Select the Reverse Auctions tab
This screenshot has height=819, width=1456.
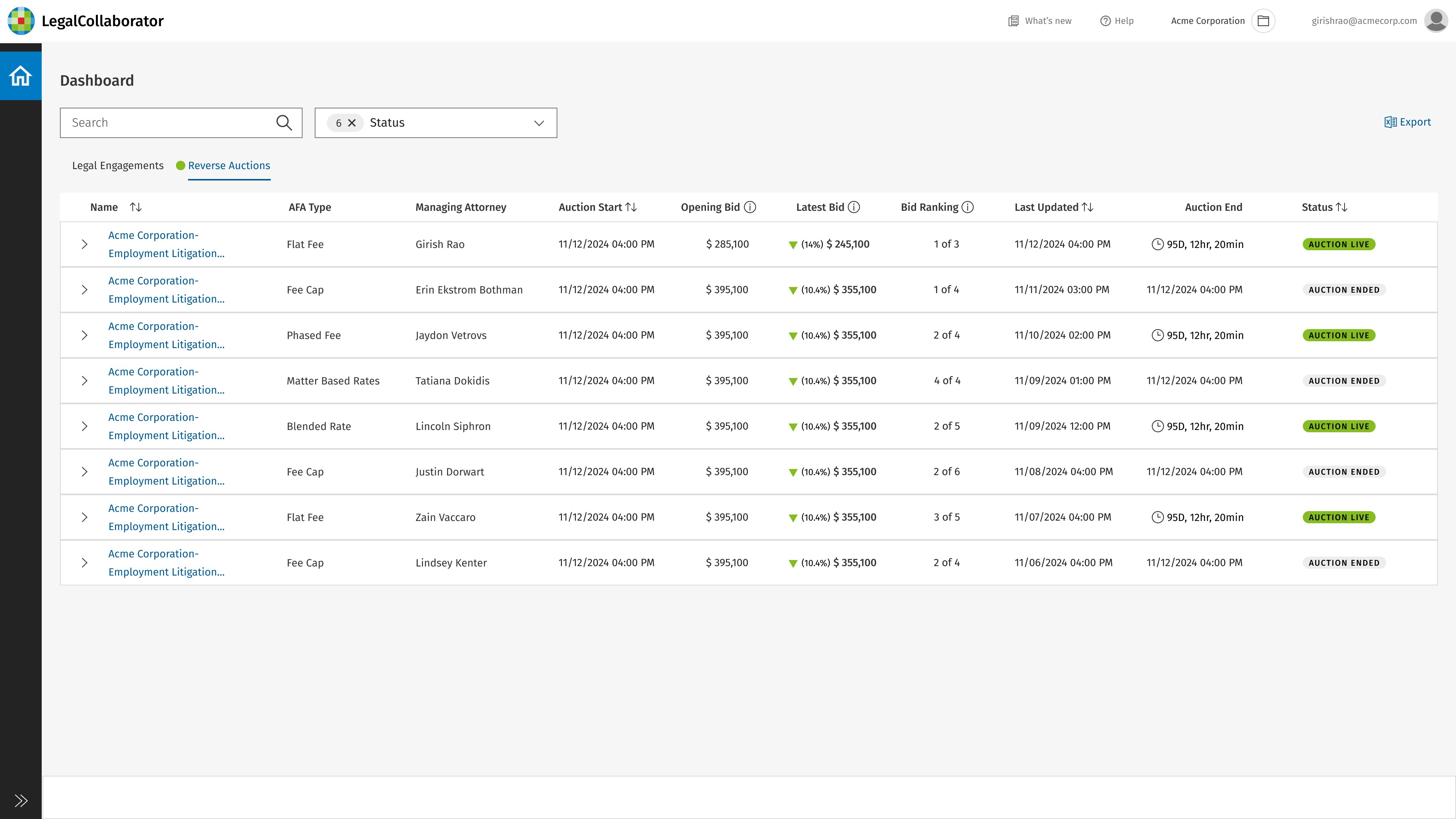228,166
